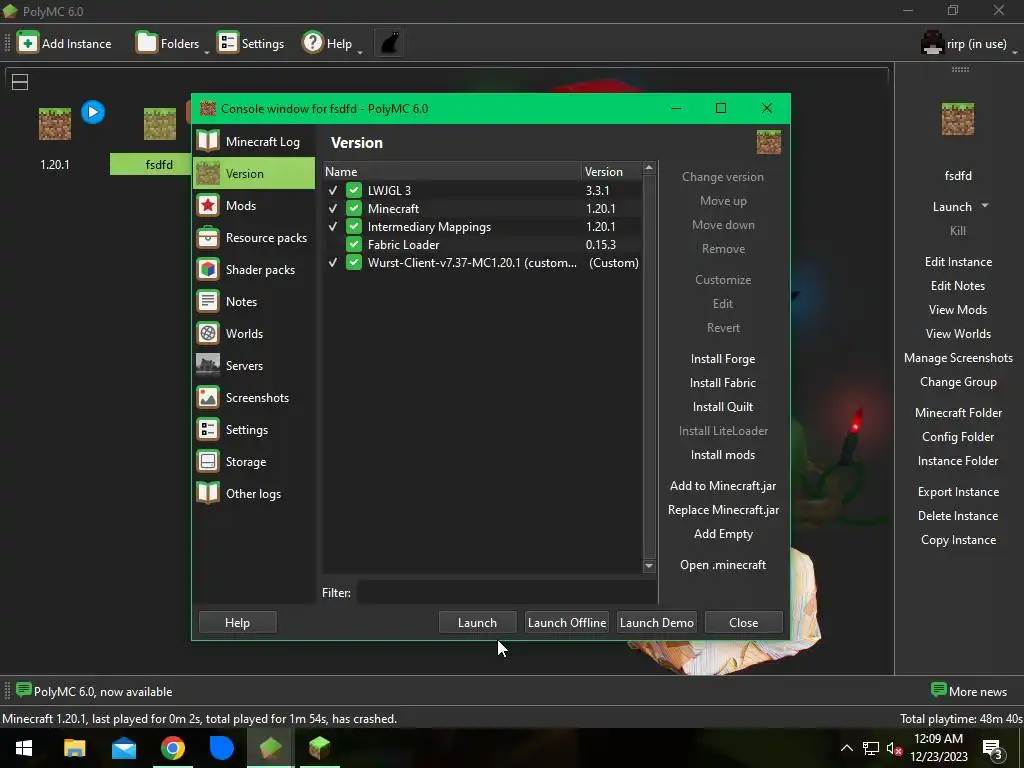The width and height of the screenshot is (1024, 768).
Task: Select the fsdfd instance icon
Action: coord(159,124)
